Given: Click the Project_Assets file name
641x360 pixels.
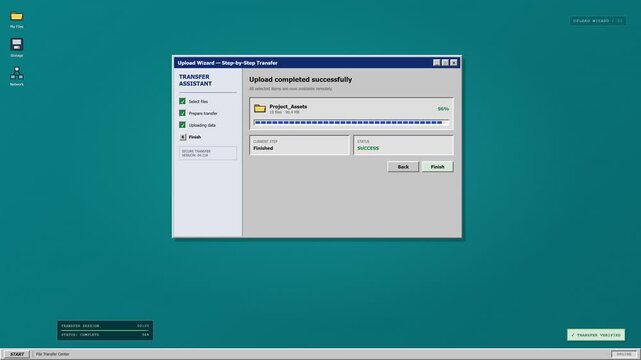Looking at the screenshot, I should [288, 106].
